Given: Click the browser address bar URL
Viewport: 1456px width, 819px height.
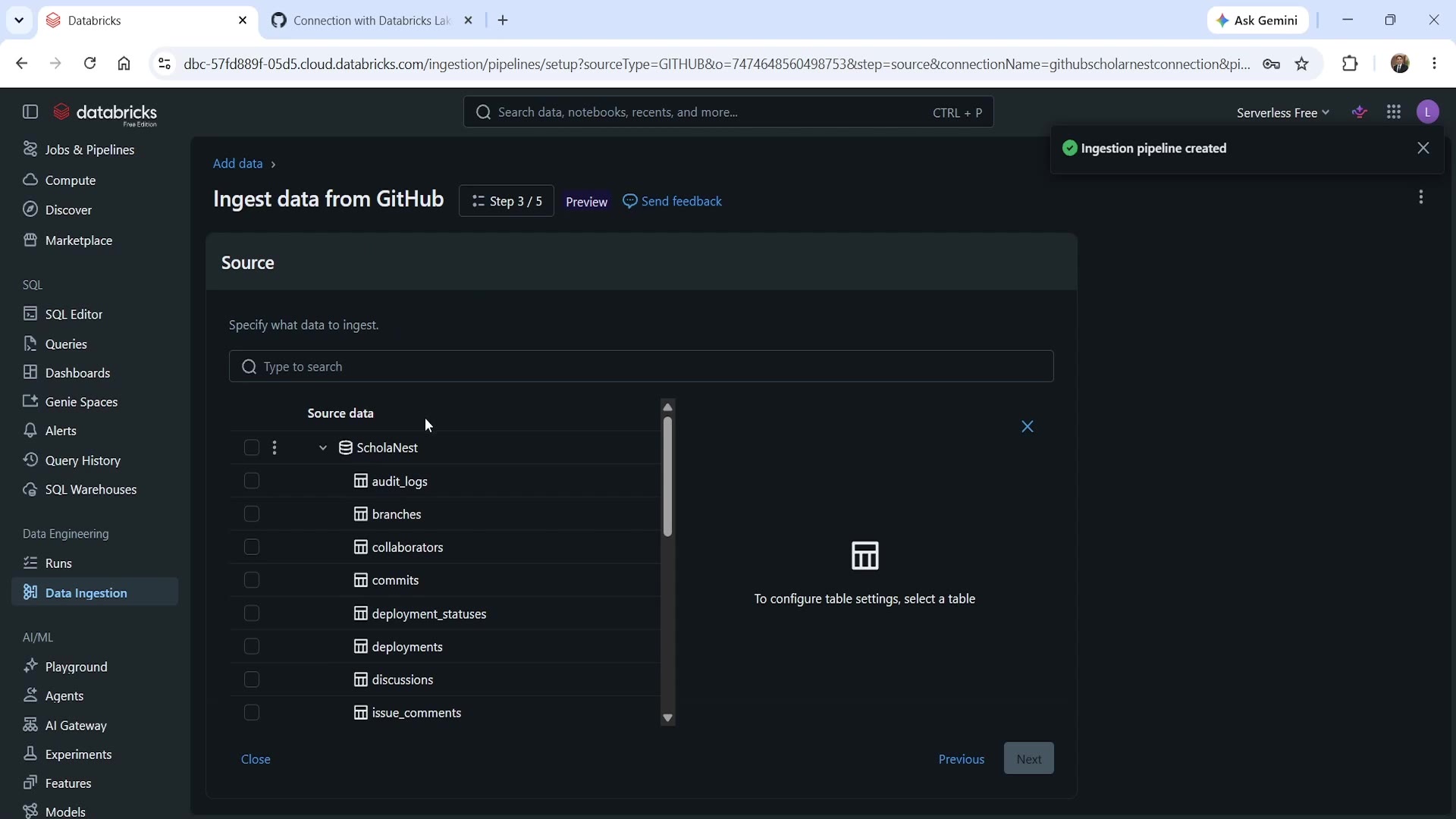Looking at the screenshot, I should coord(717,64).
